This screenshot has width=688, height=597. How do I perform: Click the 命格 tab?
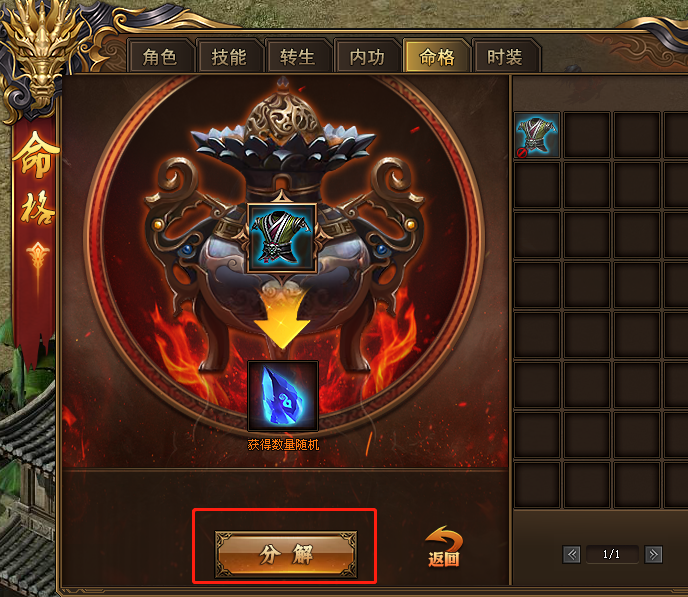[x=437, y=57]
